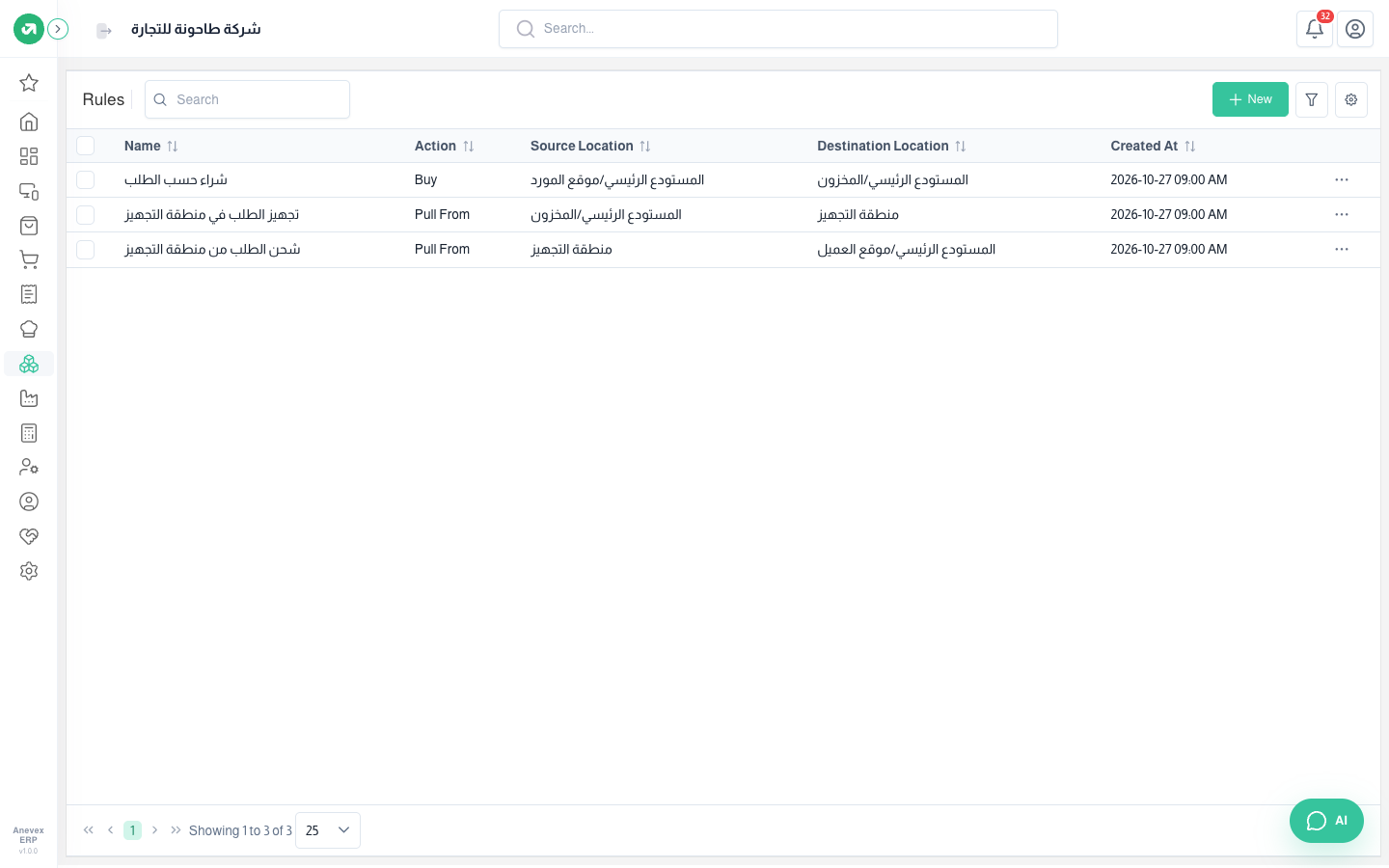Viewport: 1389px width, 868px height.
Task: Jump to the last page arrow
Action: (x=176, y=830)
